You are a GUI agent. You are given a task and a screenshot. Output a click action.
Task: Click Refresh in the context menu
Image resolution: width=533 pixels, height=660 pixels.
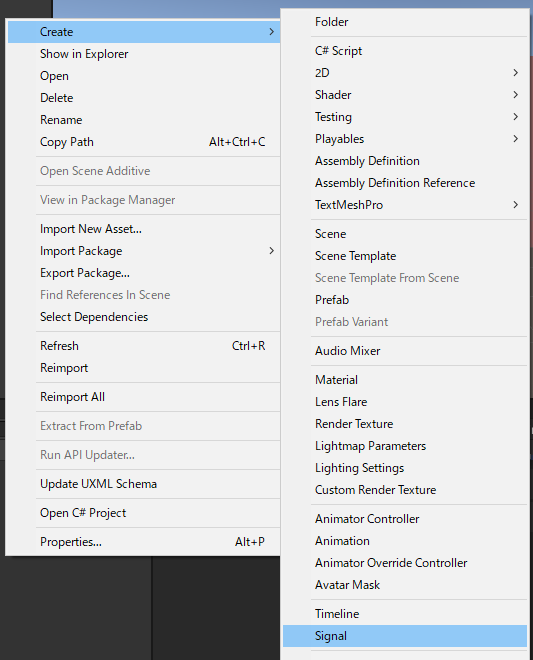point(144,346)
